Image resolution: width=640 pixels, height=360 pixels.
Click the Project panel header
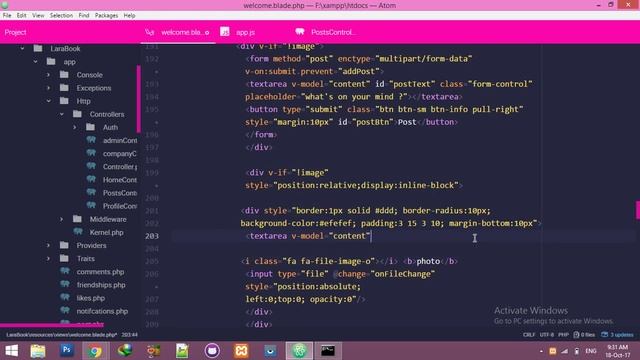(x=16, y=32)
